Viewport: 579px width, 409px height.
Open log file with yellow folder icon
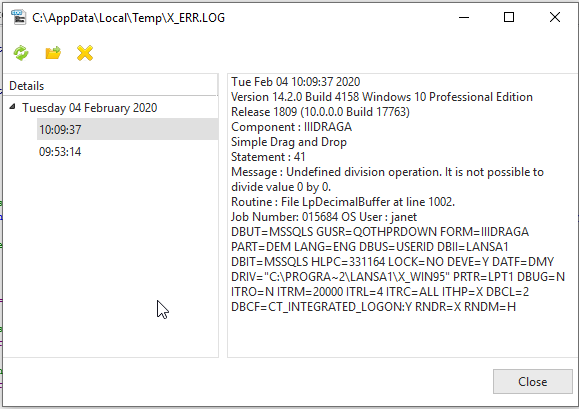(53, 53)
